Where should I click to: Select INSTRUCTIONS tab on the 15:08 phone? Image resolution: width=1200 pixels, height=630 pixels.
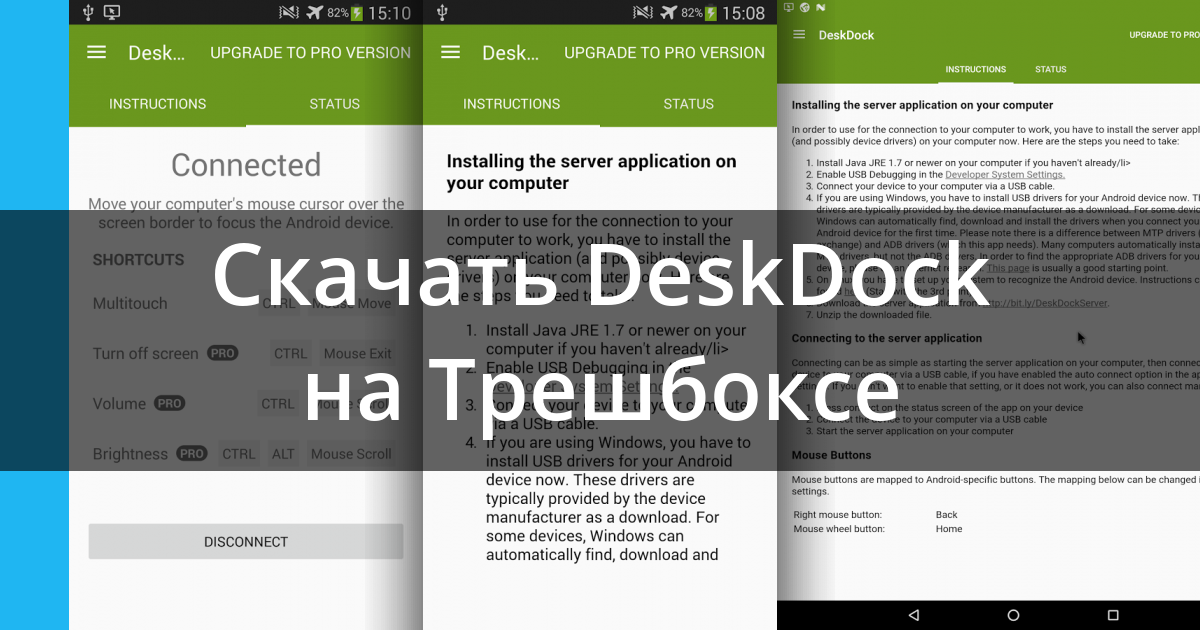tap(512, 103)
